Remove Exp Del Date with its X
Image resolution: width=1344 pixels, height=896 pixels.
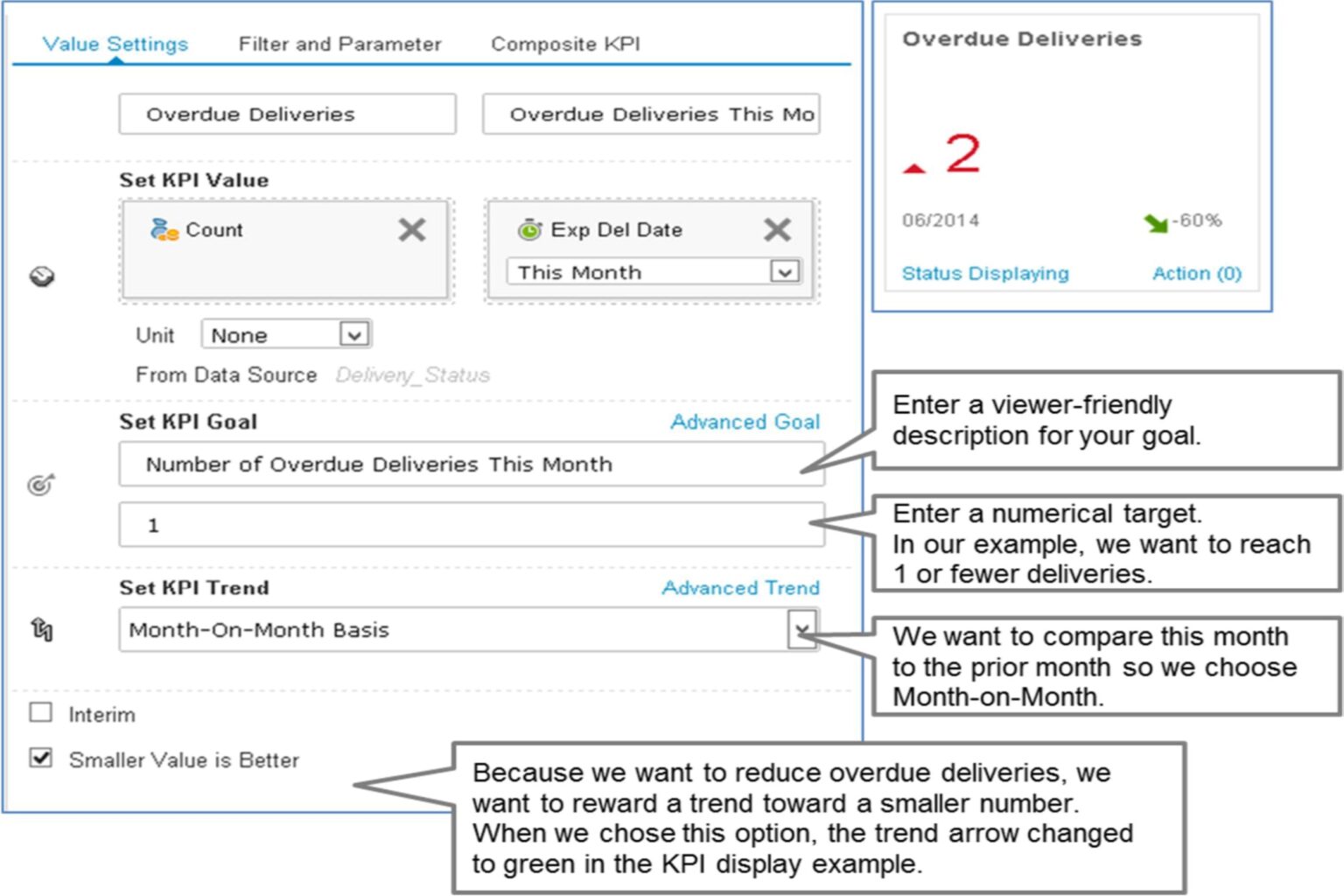pos(777,230)
